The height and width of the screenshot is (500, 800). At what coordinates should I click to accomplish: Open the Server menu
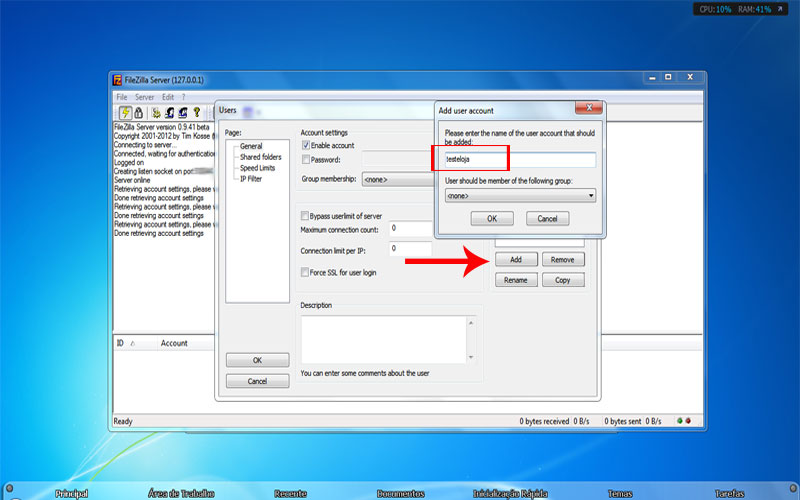[x=144, y=97]
